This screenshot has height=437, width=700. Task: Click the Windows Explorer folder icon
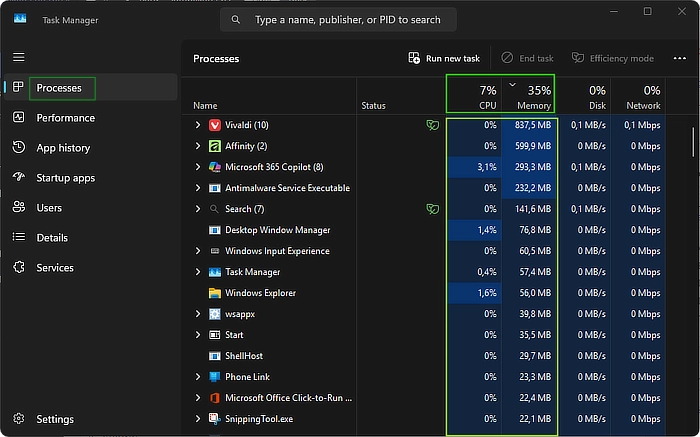coord(215,293)
